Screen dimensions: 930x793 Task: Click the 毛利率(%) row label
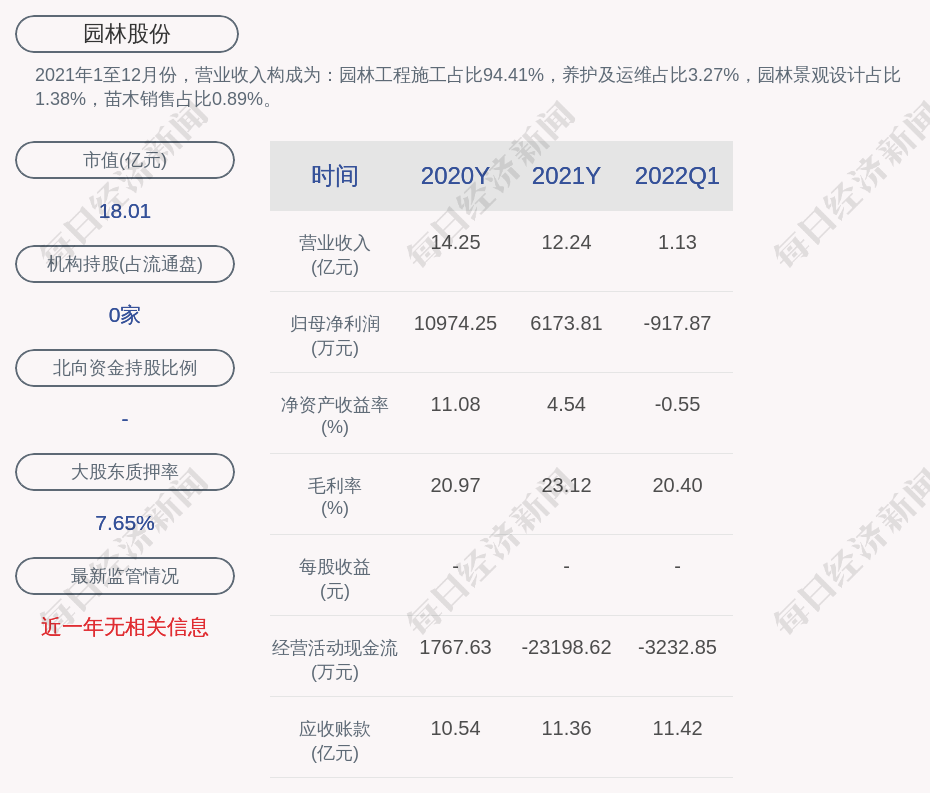point(335,497)
